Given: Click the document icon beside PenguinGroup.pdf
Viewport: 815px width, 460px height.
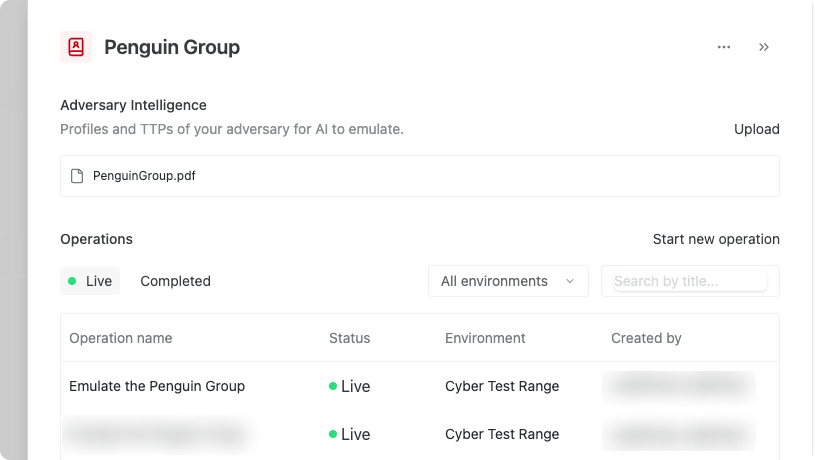Looking at the screenshot, I should click(x=77, y=176).
